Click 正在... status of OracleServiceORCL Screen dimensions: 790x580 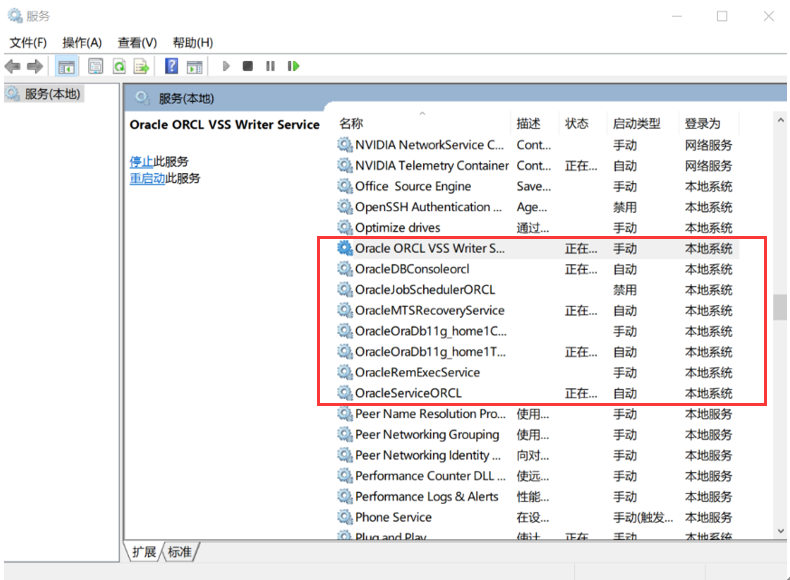[x=581, y=393]
